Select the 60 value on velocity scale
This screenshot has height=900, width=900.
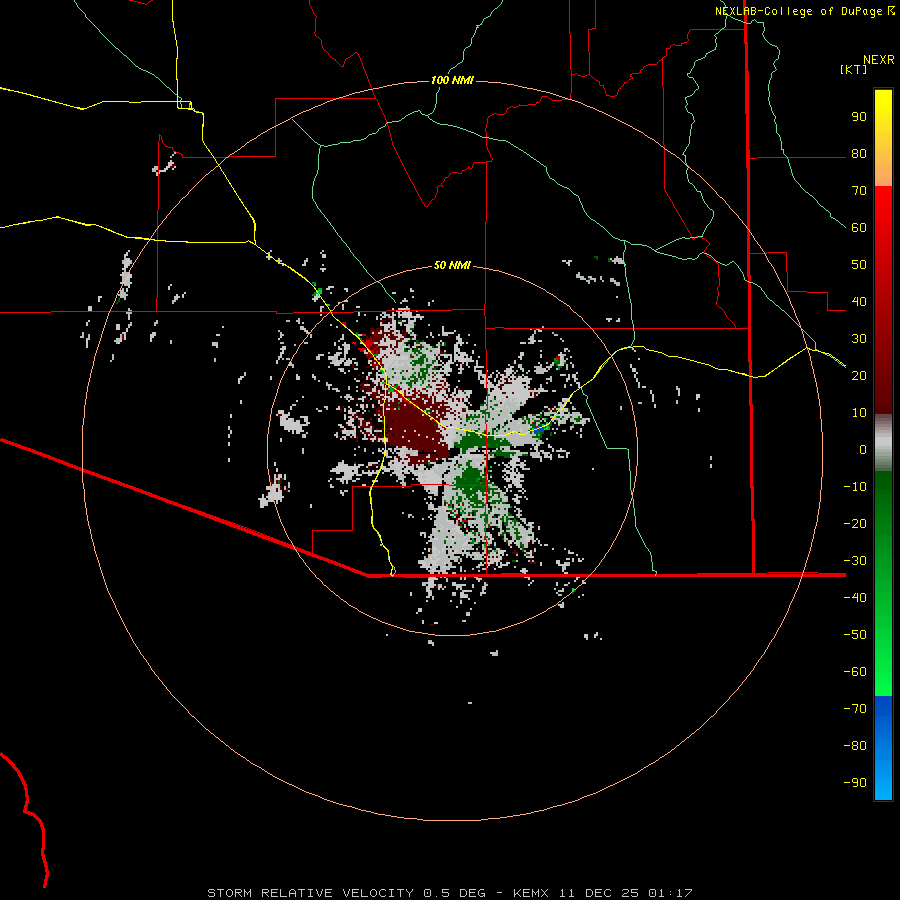(859, 228)
